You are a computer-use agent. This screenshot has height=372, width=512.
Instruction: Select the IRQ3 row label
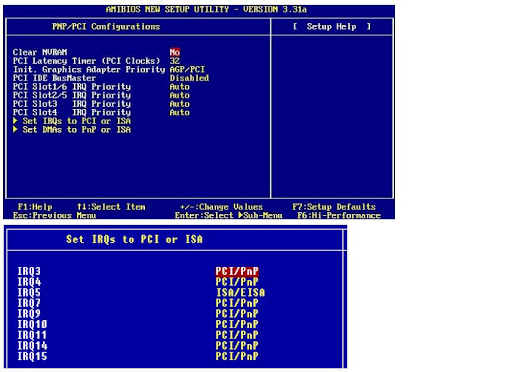[x=29, y=271]
